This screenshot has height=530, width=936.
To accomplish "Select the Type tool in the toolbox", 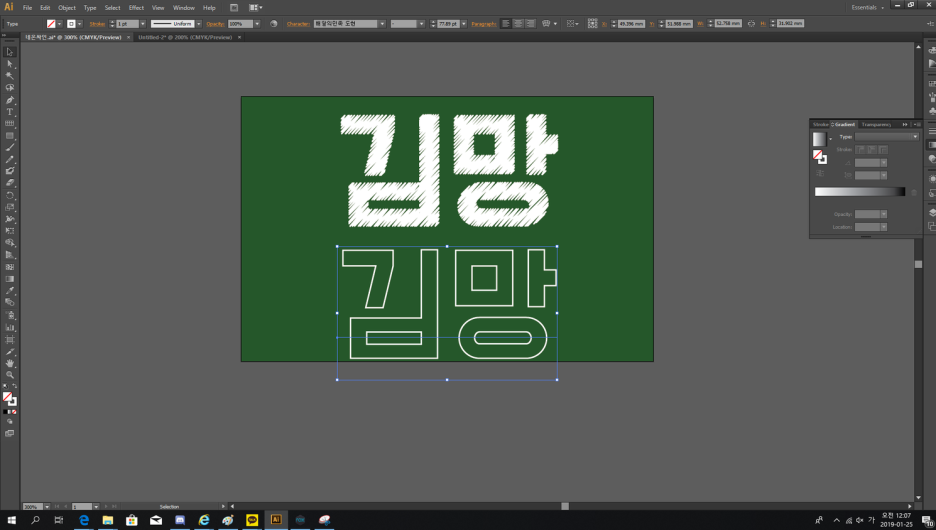I will (x=10, y=112).
